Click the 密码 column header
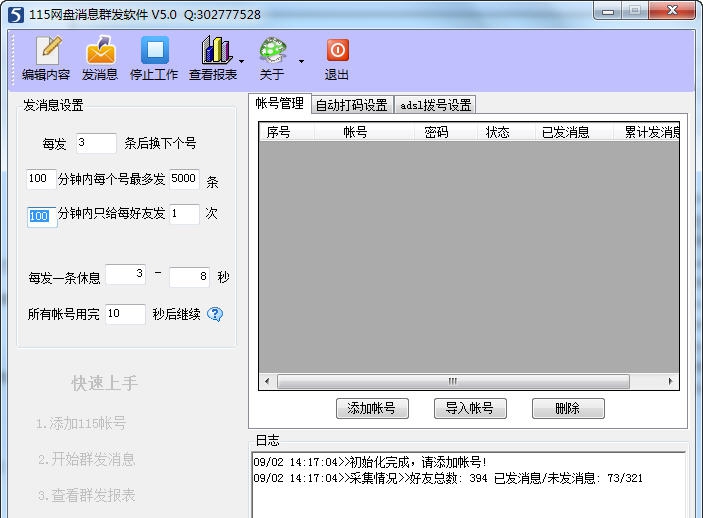The width and height of the screenshot is (703, 518). (445, 132)
